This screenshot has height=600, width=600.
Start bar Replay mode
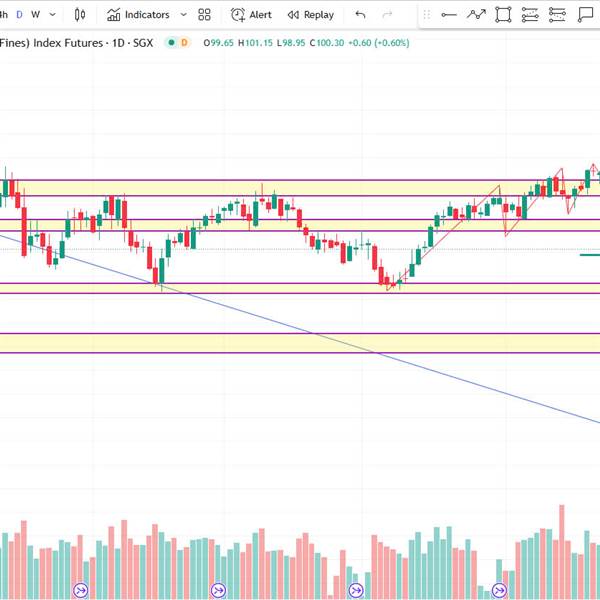click(x=311, y=15)
